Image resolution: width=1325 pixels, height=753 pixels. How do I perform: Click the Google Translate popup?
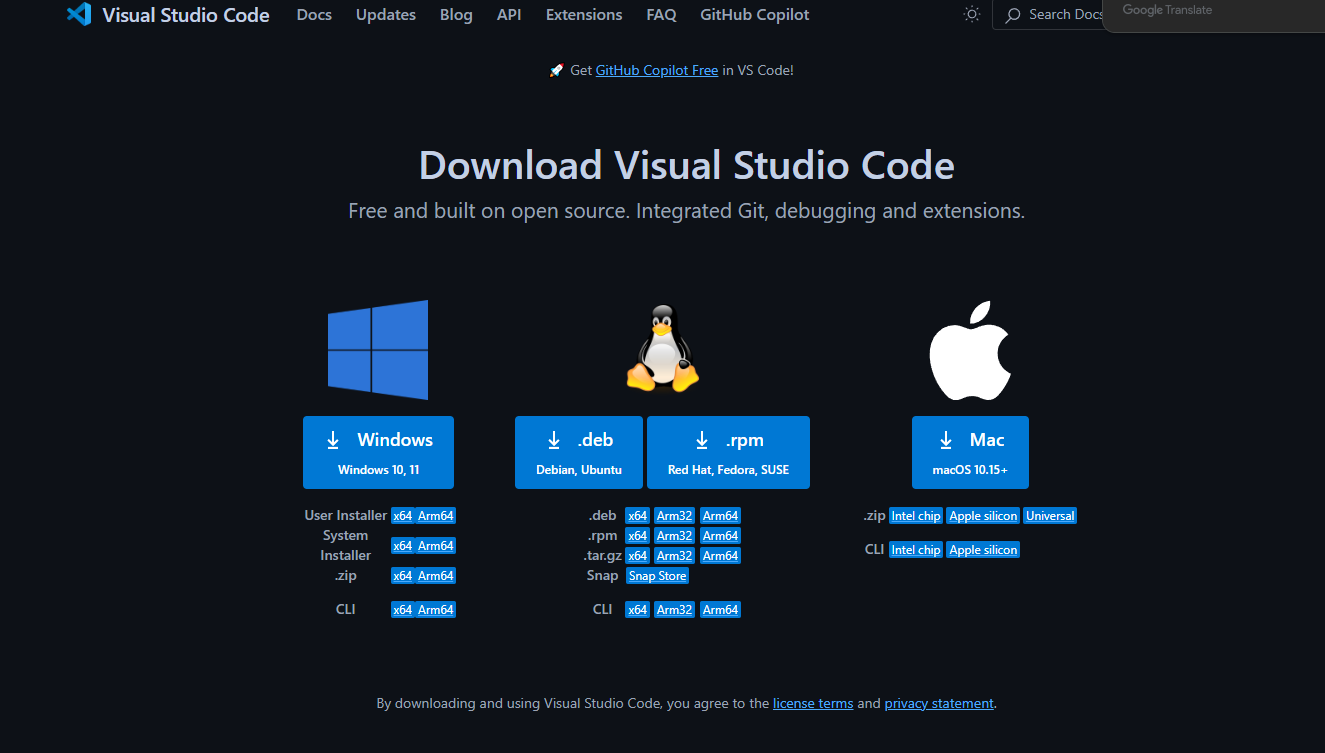tap(1214, 16)
